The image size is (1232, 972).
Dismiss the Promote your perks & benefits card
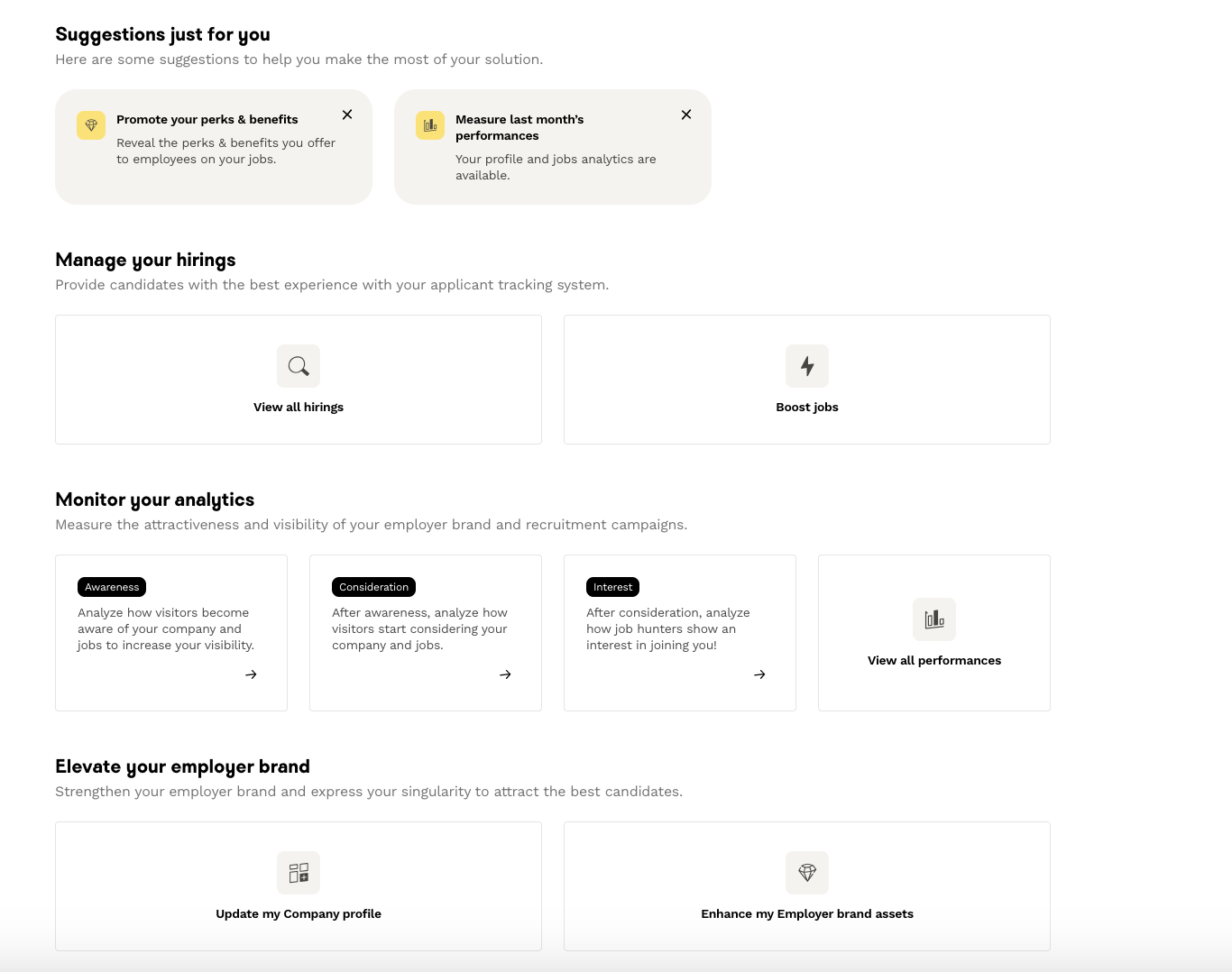click(347, 115)
